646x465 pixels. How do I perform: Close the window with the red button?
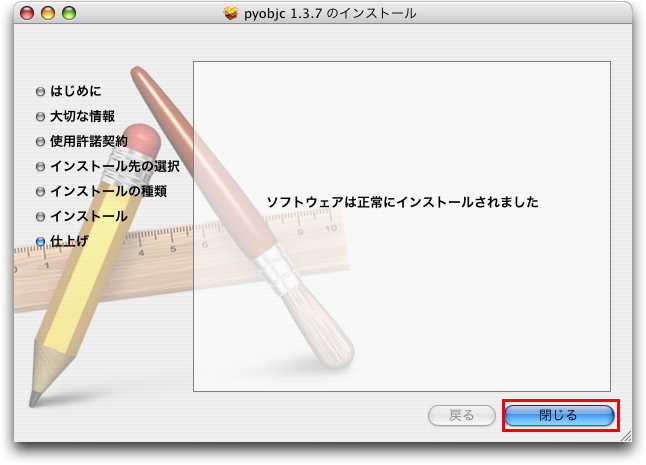tap(27, 13)
